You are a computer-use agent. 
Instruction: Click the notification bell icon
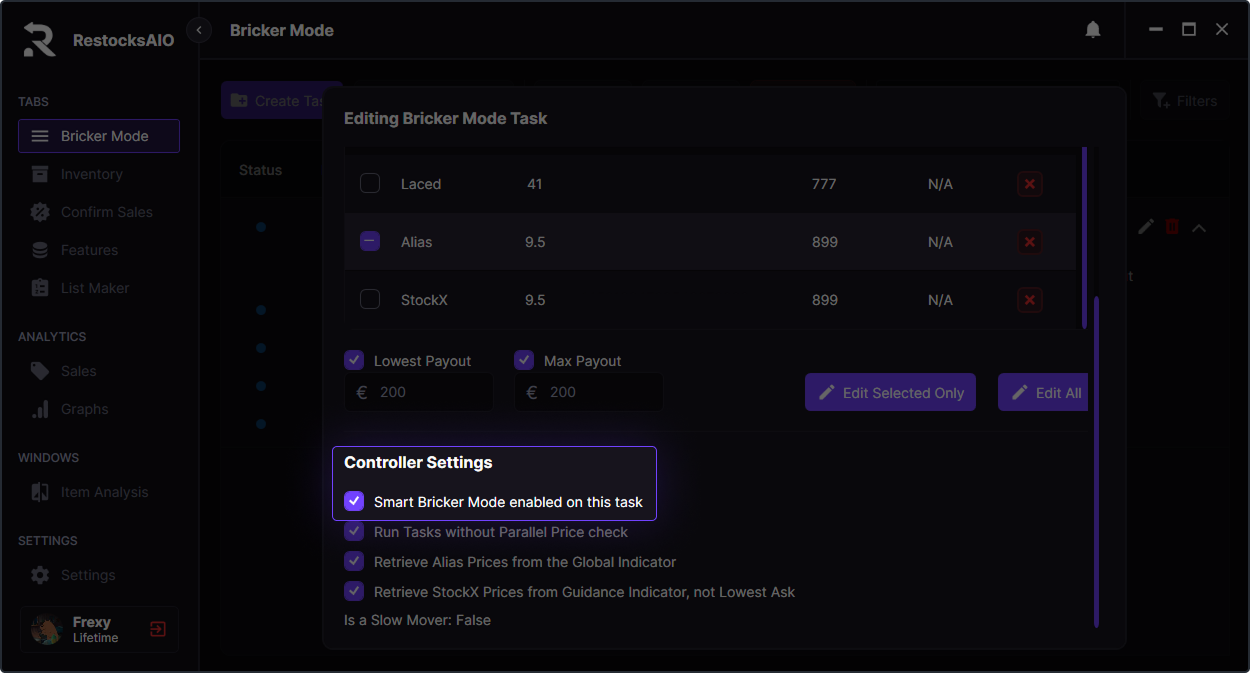click(x=1093, y=30)
